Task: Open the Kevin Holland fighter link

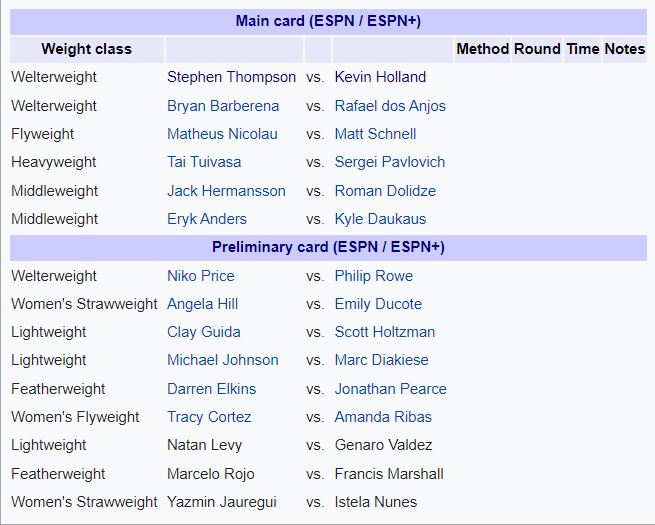Action: point(380,77)
